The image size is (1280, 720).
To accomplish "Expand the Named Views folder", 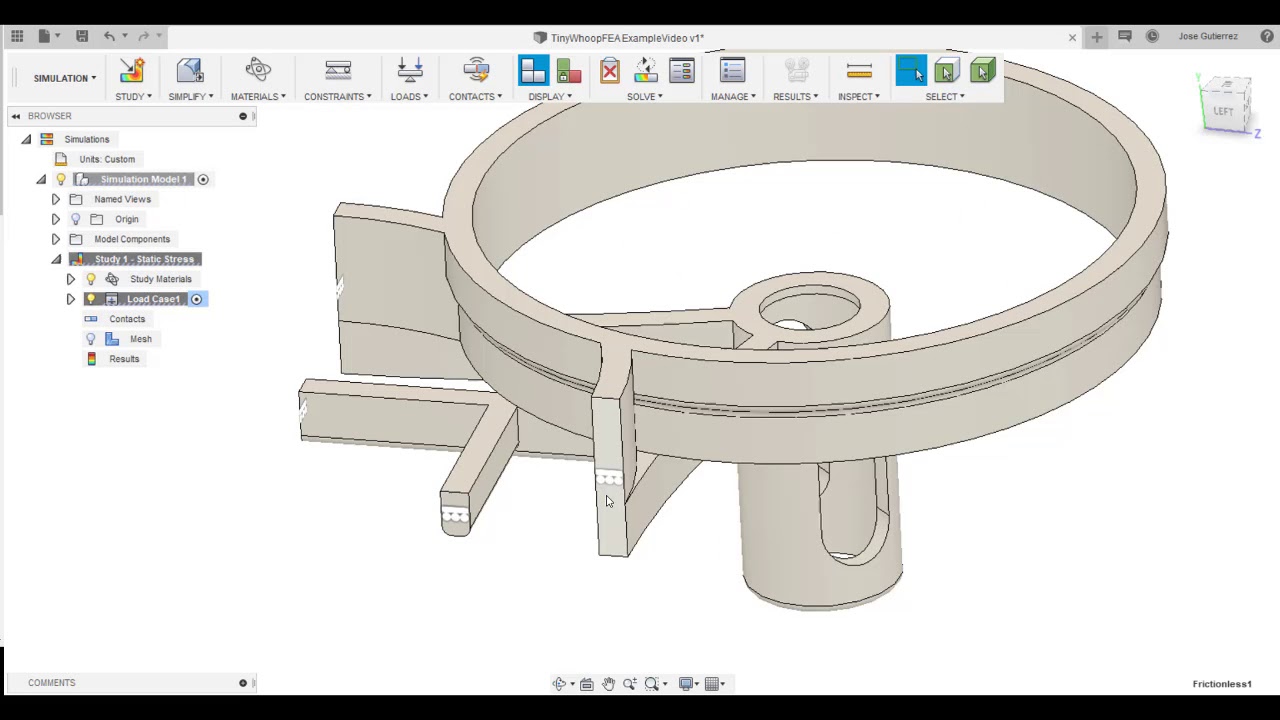I will coord(56,199).
